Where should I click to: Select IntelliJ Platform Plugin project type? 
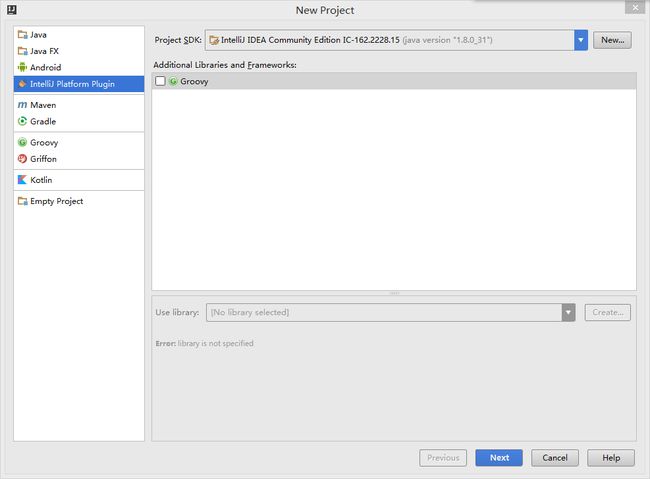click(x=79, y=84)
